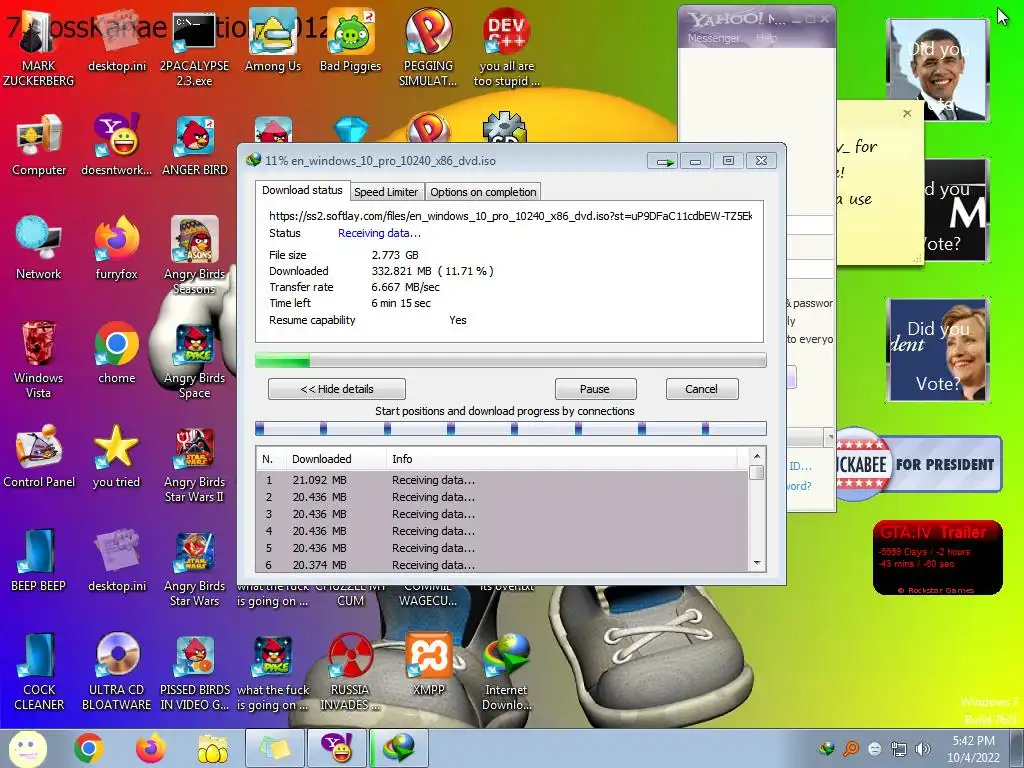Switch to the Download status tab

click(x=302, y=191)
